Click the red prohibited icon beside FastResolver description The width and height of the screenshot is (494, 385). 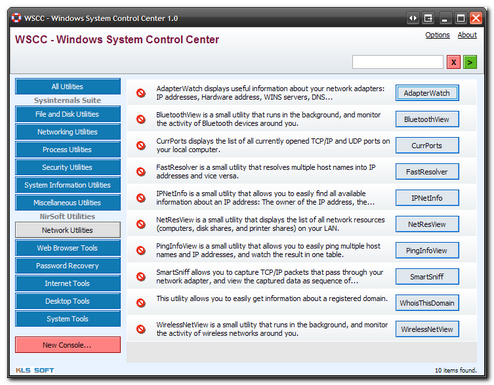141,172
